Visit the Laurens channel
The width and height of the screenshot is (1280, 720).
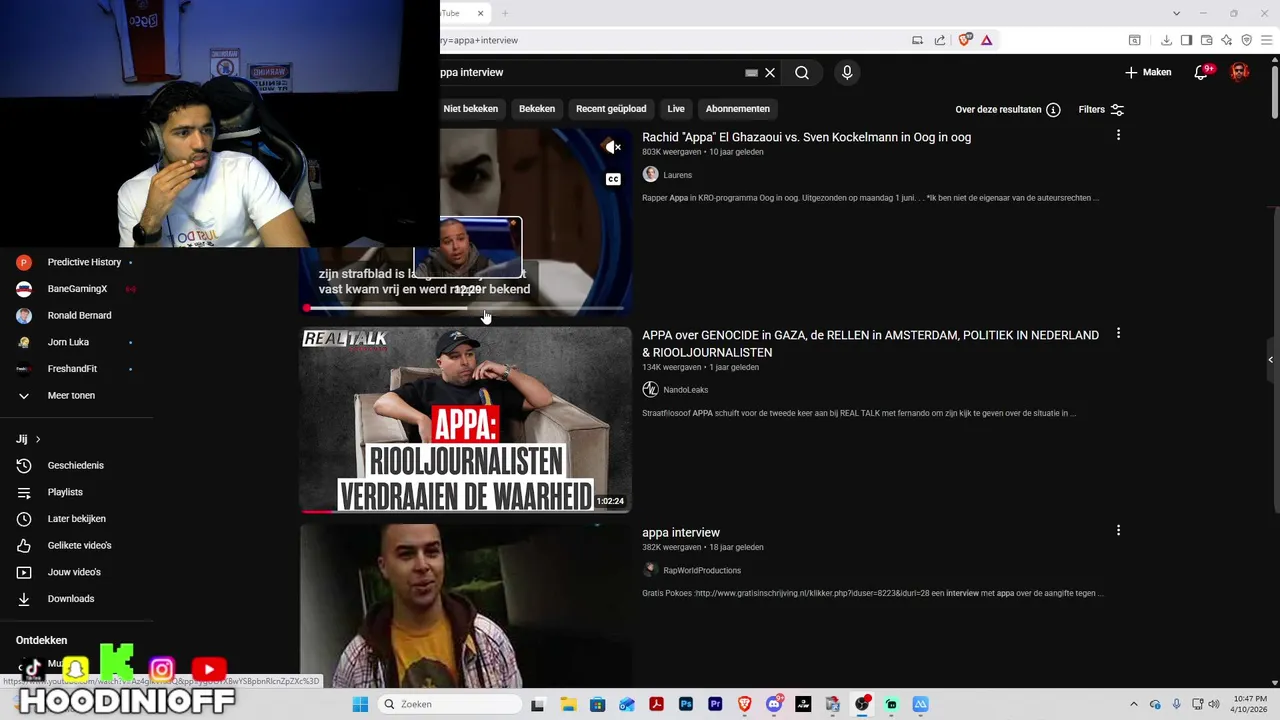tap(677, 175)
